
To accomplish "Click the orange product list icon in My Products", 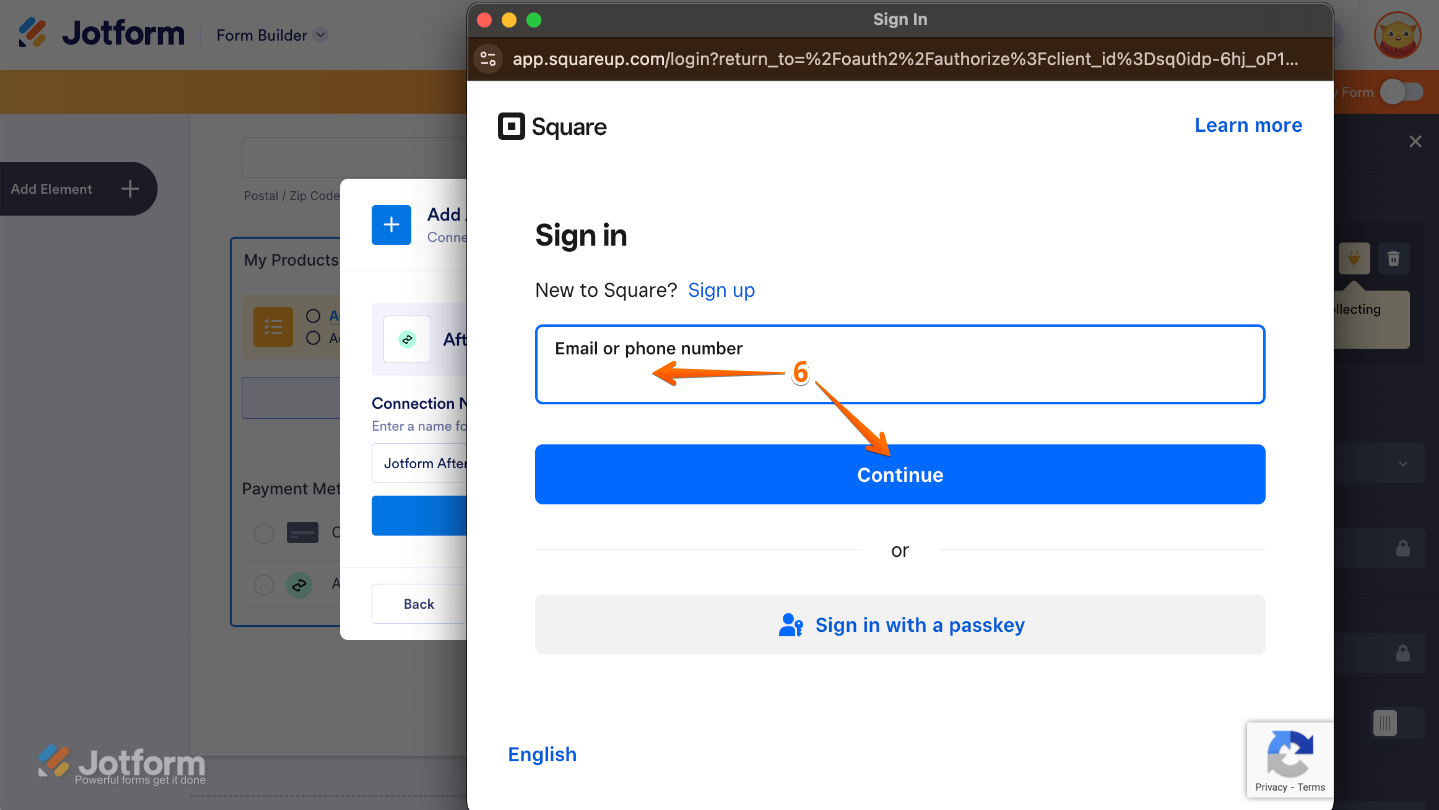I will 272,327.
